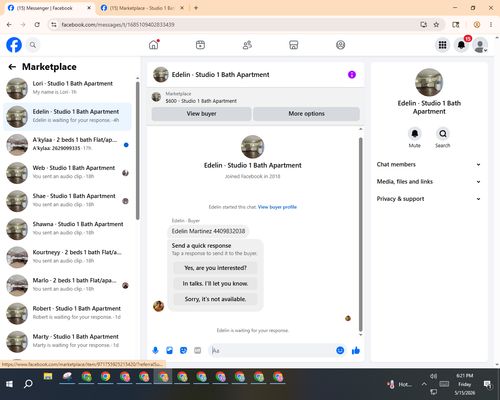Open the Marketplace storefront icon in top nav
The height and width of the screenshot is (400, 500).
(294, 45)
